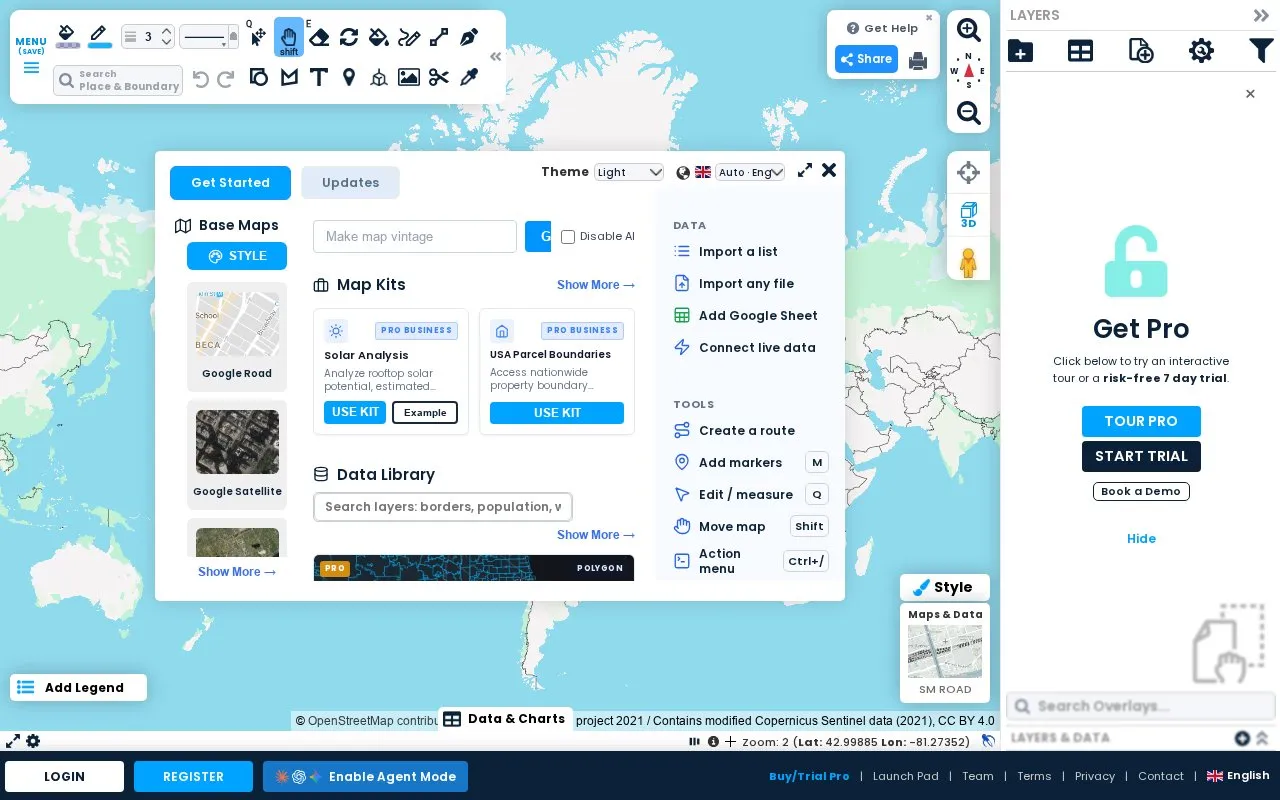1280x800 pixels.
Task: Open the MENU (save) hamburger
Action: [31, 56]
